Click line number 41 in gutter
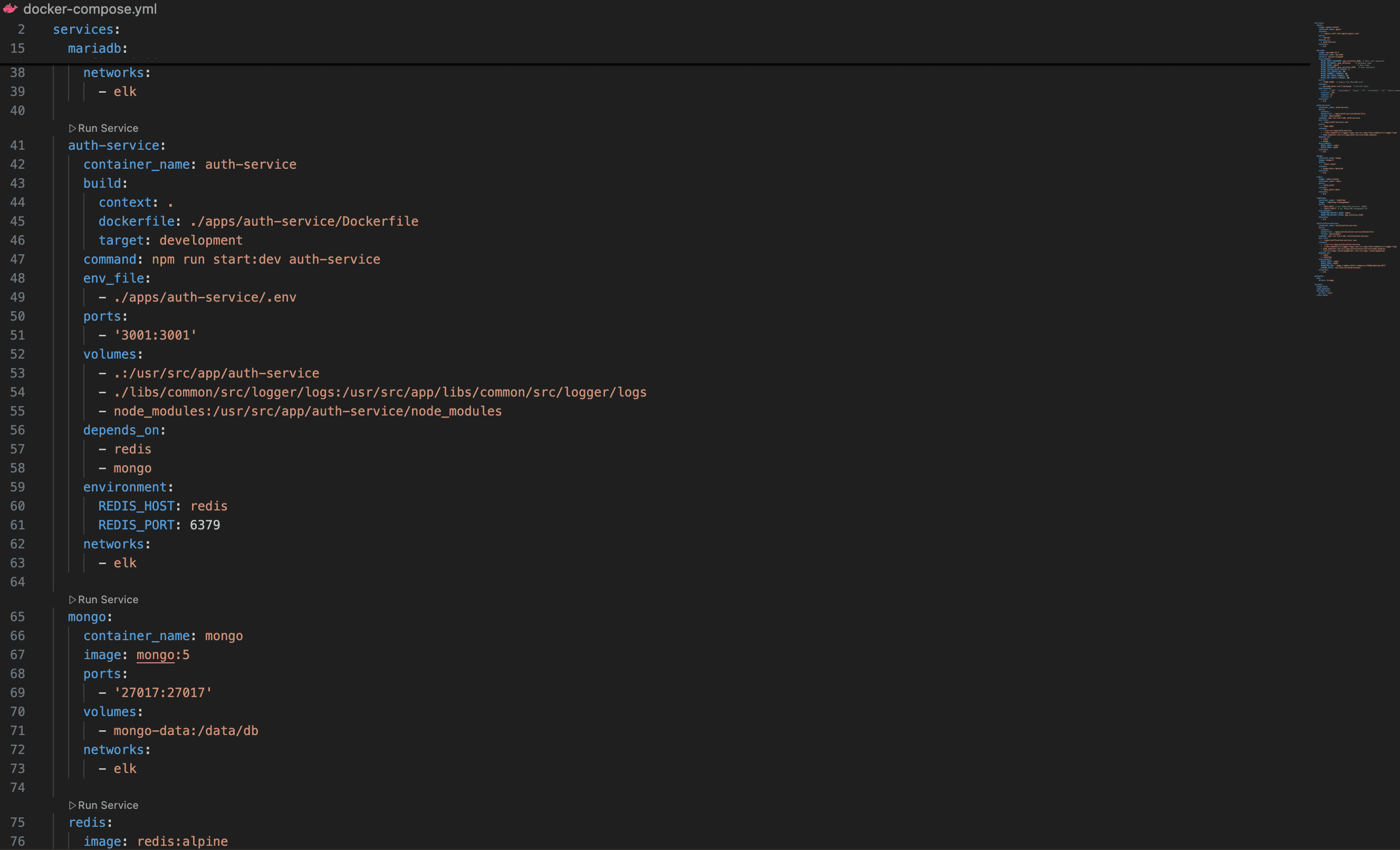 pyautogui.click(x=17, y=146)
